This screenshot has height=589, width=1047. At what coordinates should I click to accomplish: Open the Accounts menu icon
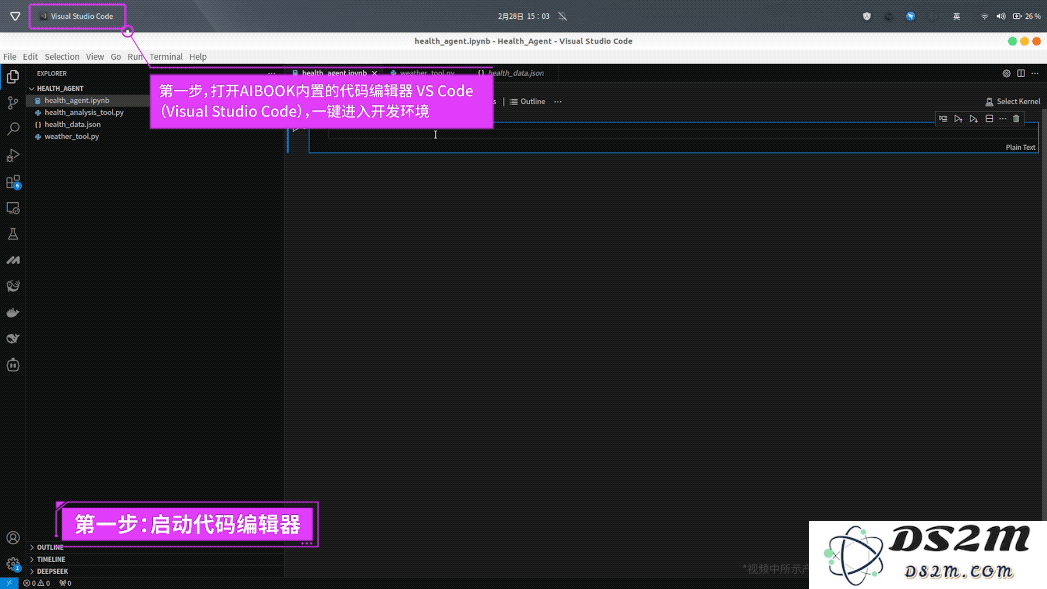tap(13, 538)
